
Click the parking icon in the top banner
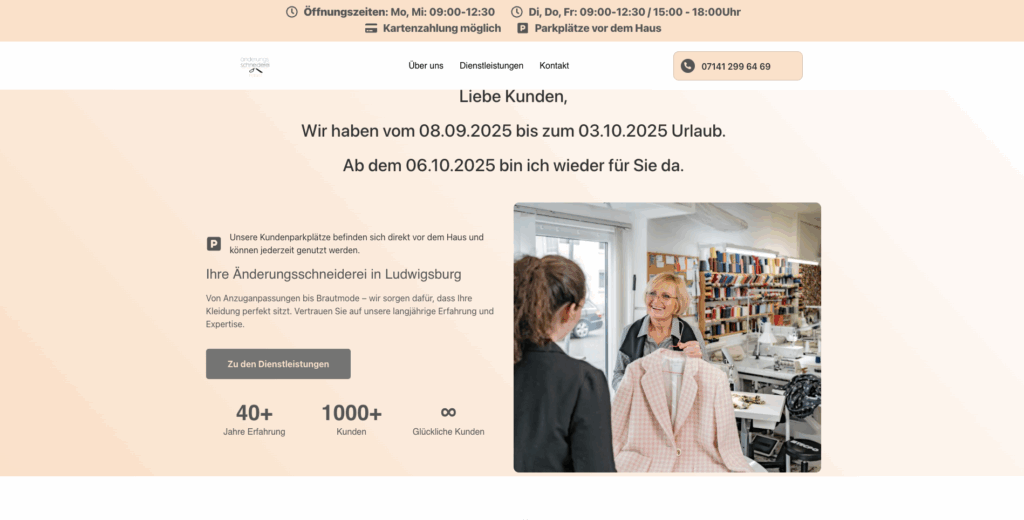522,28
